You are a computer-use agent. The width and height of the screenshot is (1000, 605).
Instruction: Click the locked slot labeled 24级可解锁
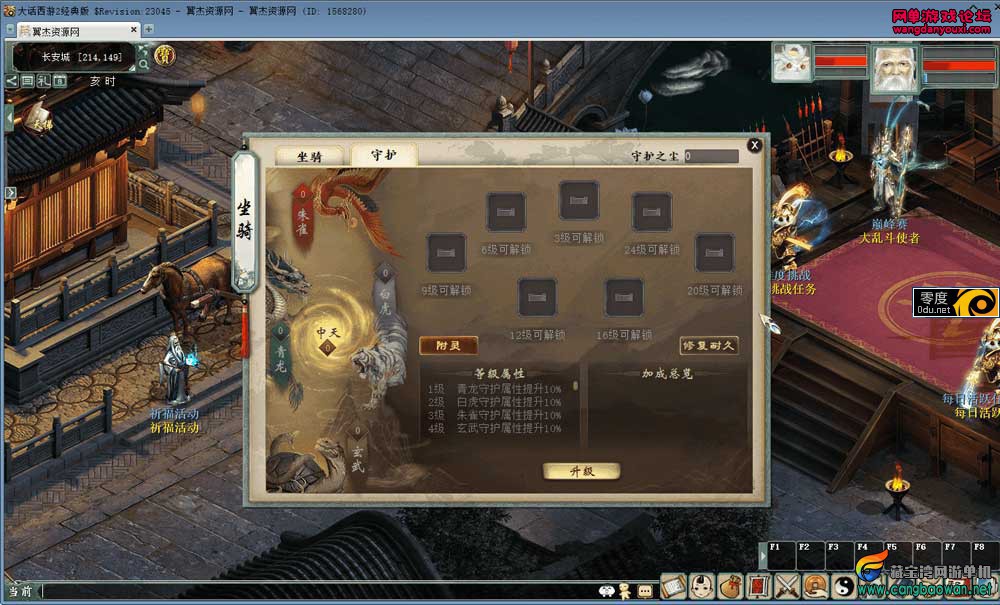coord(652,212)
